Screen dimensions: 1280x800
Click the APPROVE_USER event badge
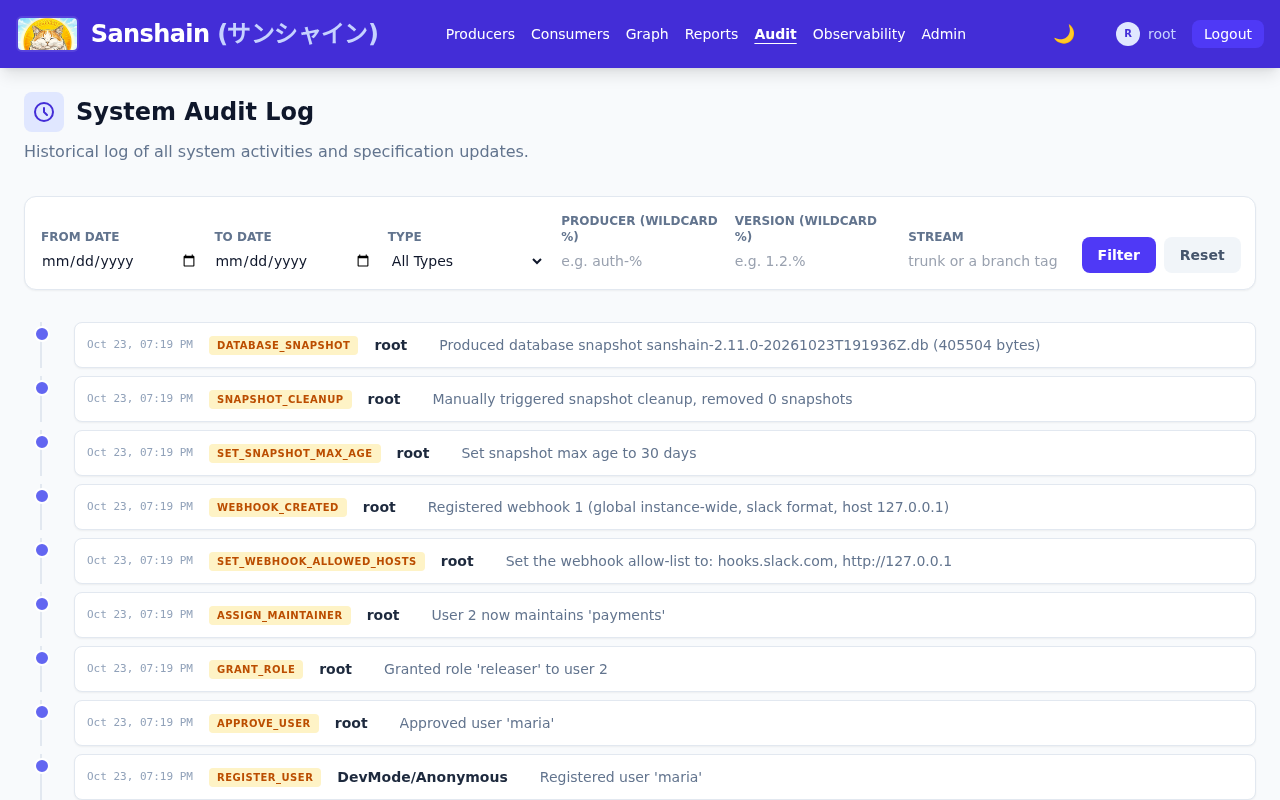264,723
